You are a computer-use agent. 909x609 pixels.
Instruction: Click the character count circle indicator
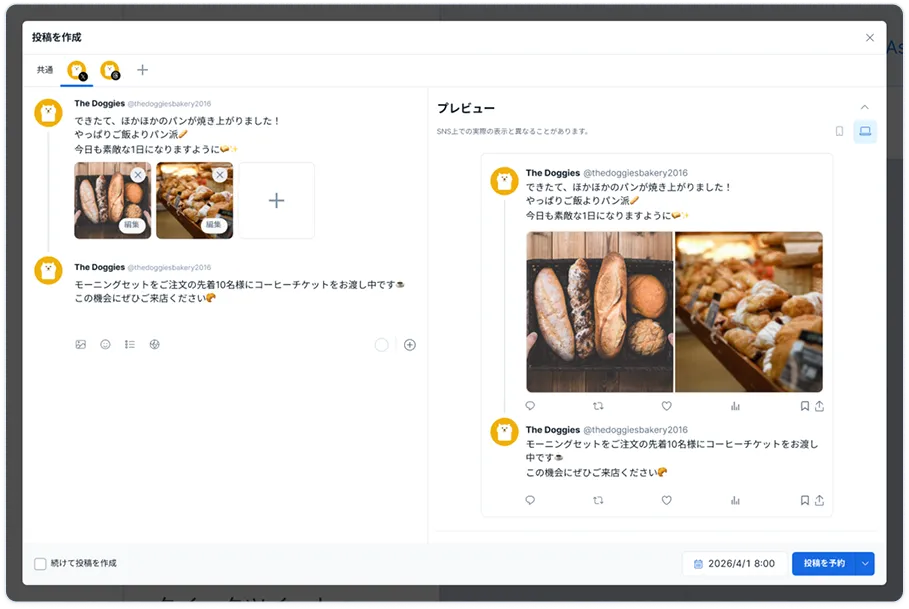point(381,345)
